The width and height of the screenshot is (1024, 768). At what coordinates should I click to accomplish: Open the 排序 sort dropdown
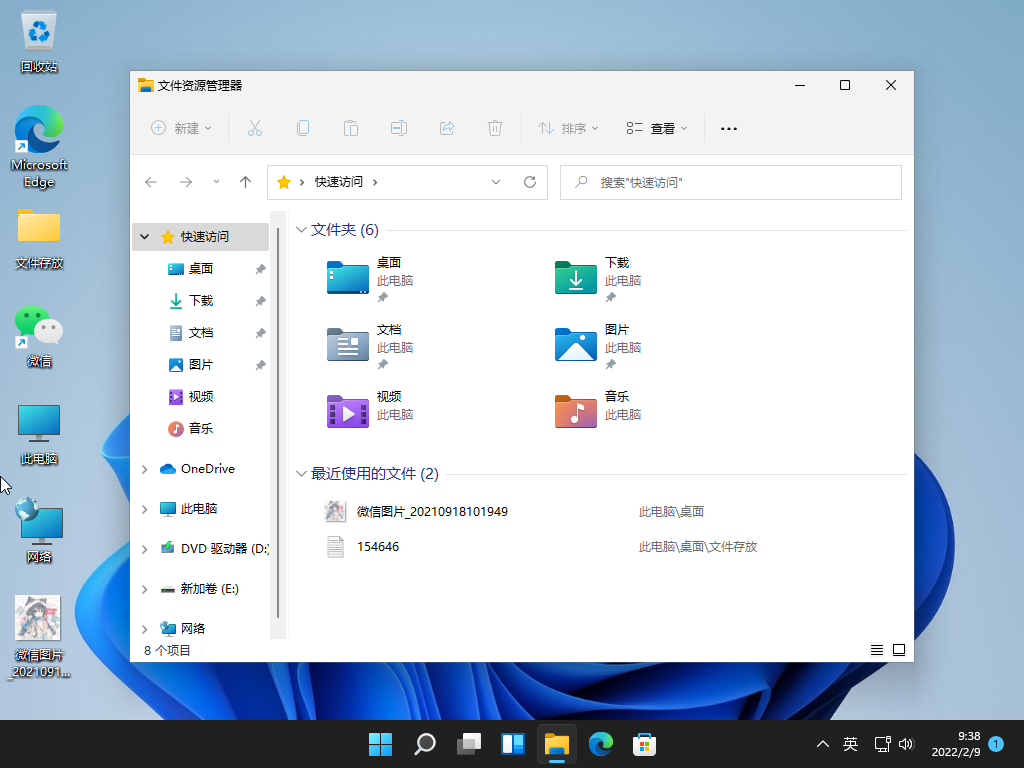point(568,128)
